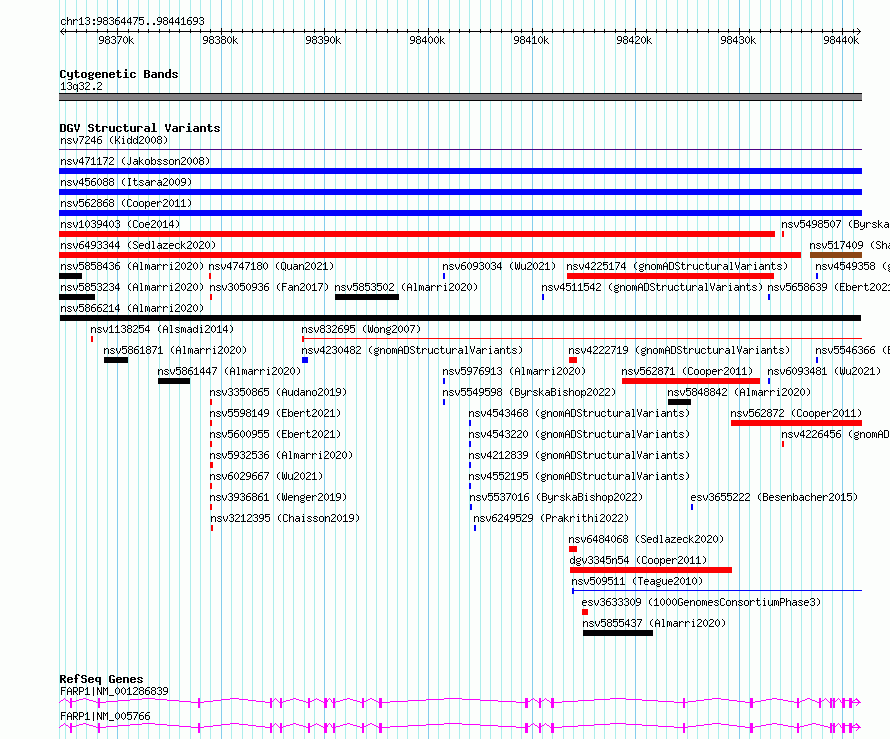Click nsv5855437 (Almarri2020) label
890x739 pixels.
tap(654, 623)
